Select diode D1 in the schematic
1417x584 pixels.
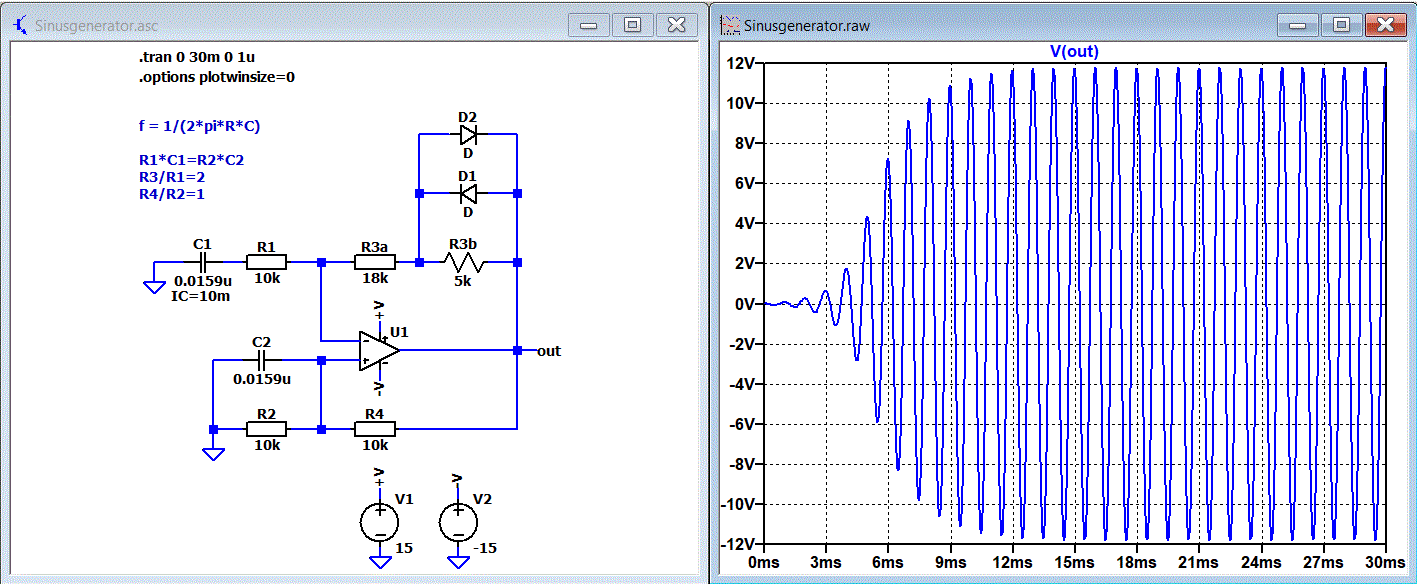click(x=467, y=193)
